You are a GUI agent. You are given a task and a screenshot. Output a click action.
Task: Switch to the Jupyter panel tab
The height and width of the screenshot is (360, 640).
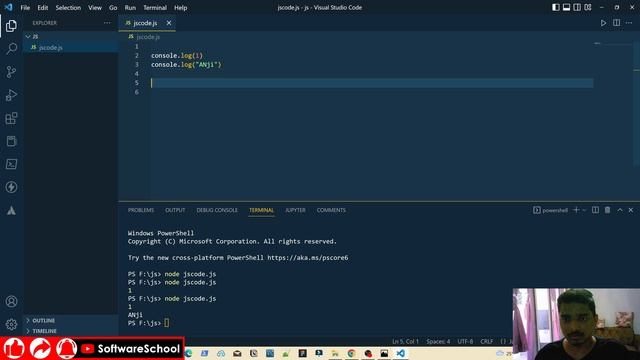[295, 210]
